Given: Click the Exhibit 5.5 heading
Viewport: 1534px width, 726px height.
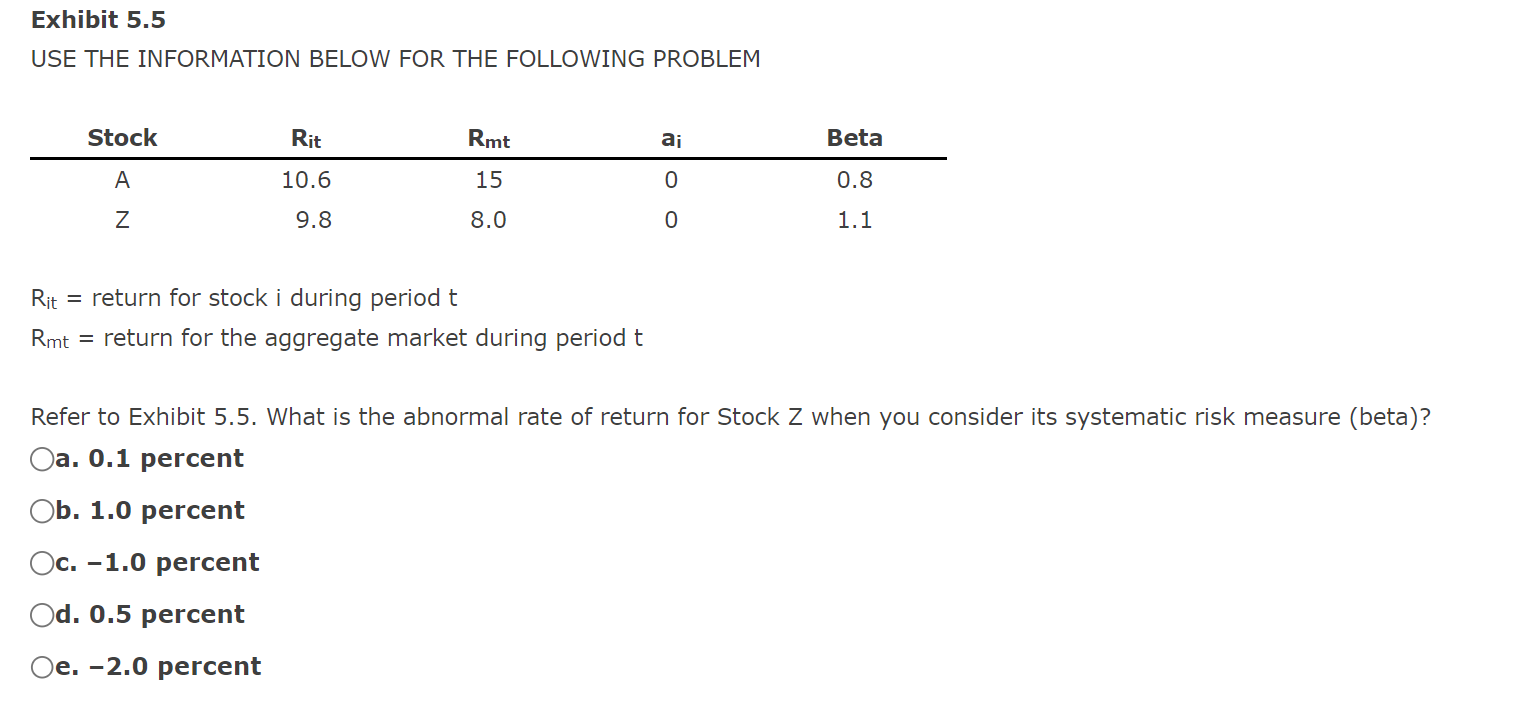Looking at the screenshot, I should [96, 19].
